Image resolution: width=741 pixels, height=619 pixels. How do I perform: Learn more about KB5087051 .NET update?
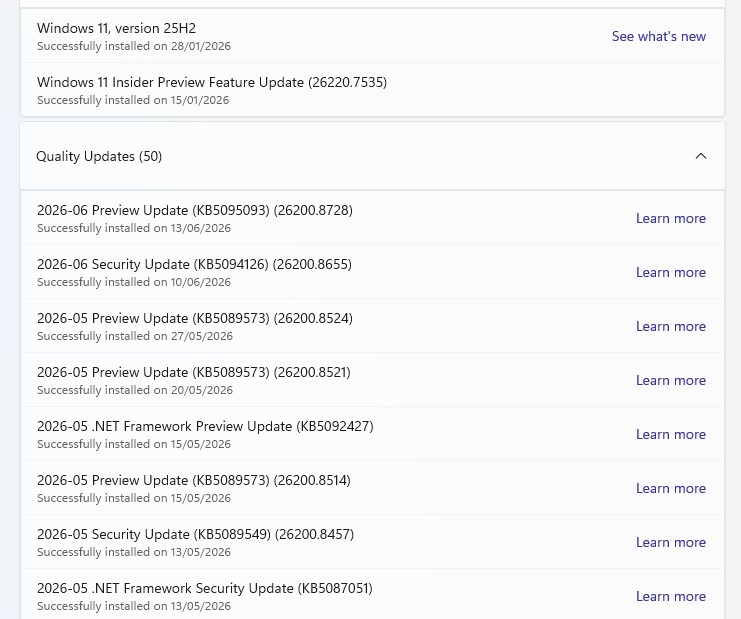[671, 596]
